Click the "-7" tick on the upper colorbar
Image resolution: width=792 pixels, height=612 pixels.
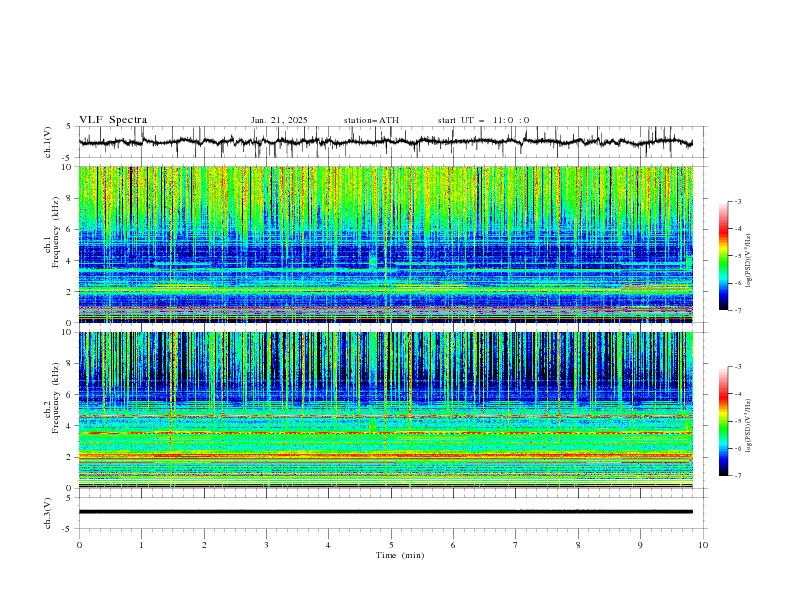[737, 311]
